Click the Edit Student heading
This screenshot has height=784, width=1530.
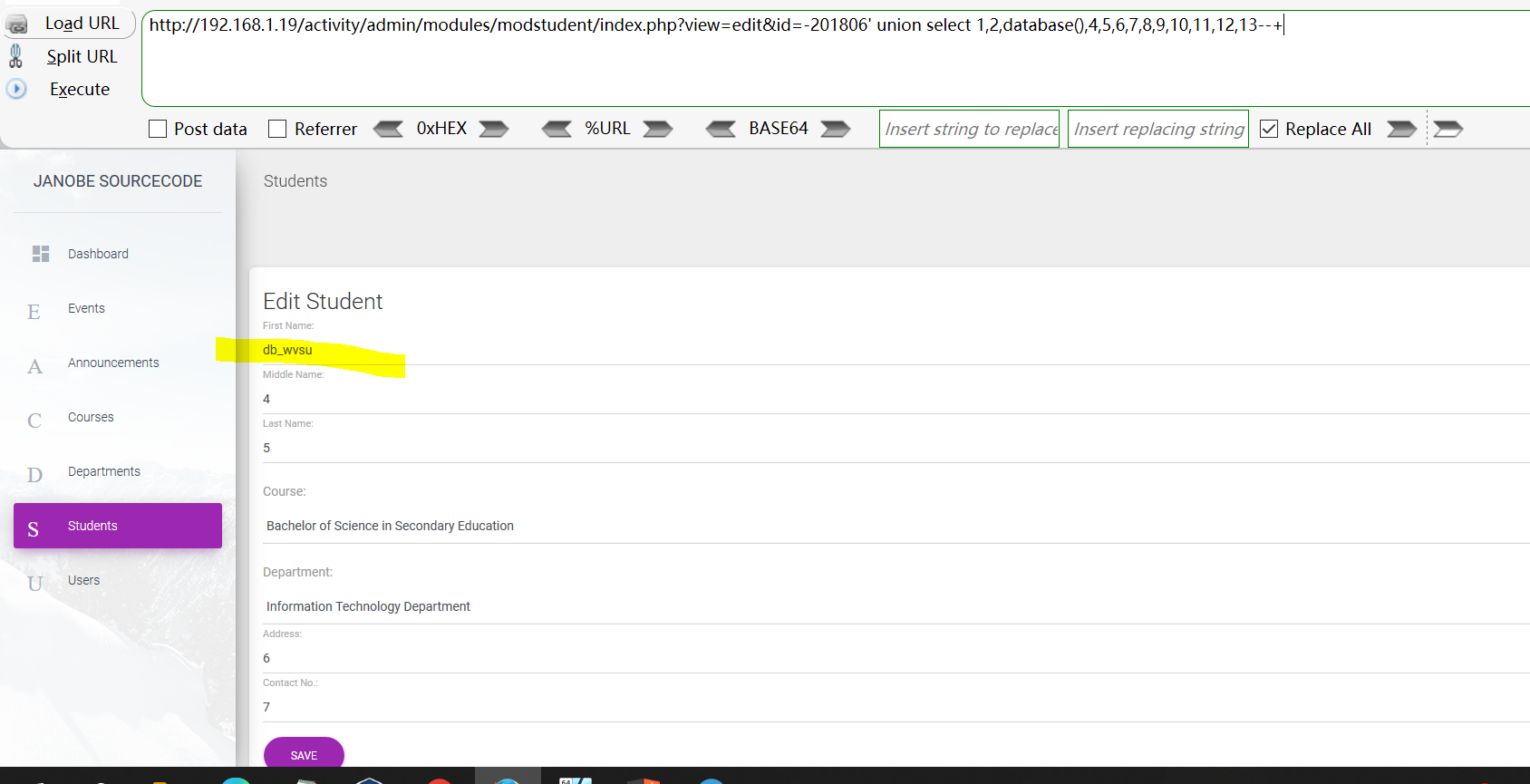[323, 301]
